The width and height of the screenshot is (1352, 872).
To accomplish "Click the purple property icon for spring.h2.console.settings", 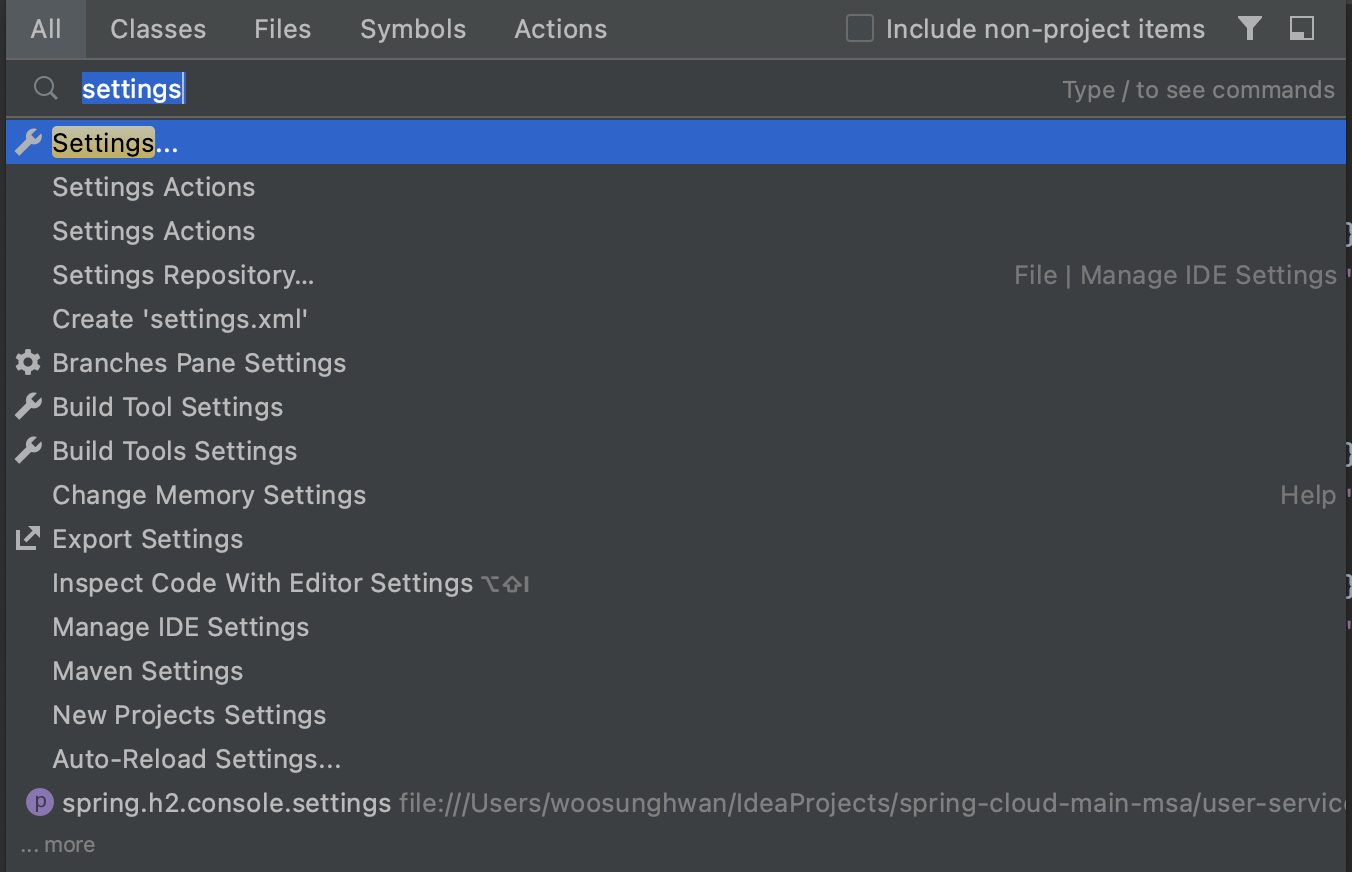I will (39, 802).
